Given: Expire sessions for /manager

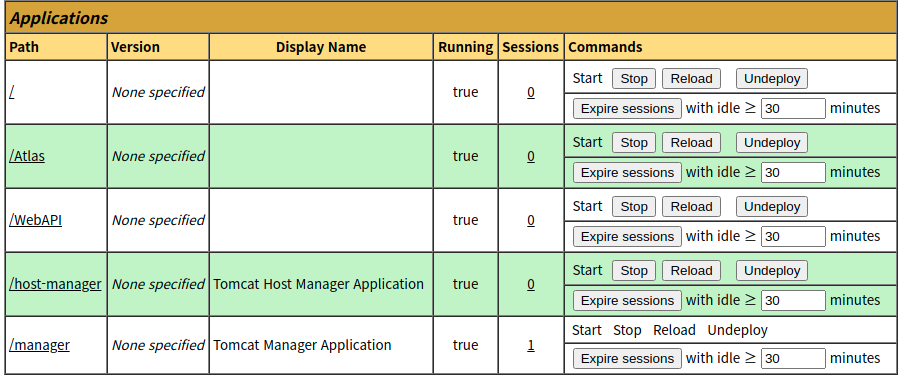Looking at the screenshot, I should coord(627,358).
